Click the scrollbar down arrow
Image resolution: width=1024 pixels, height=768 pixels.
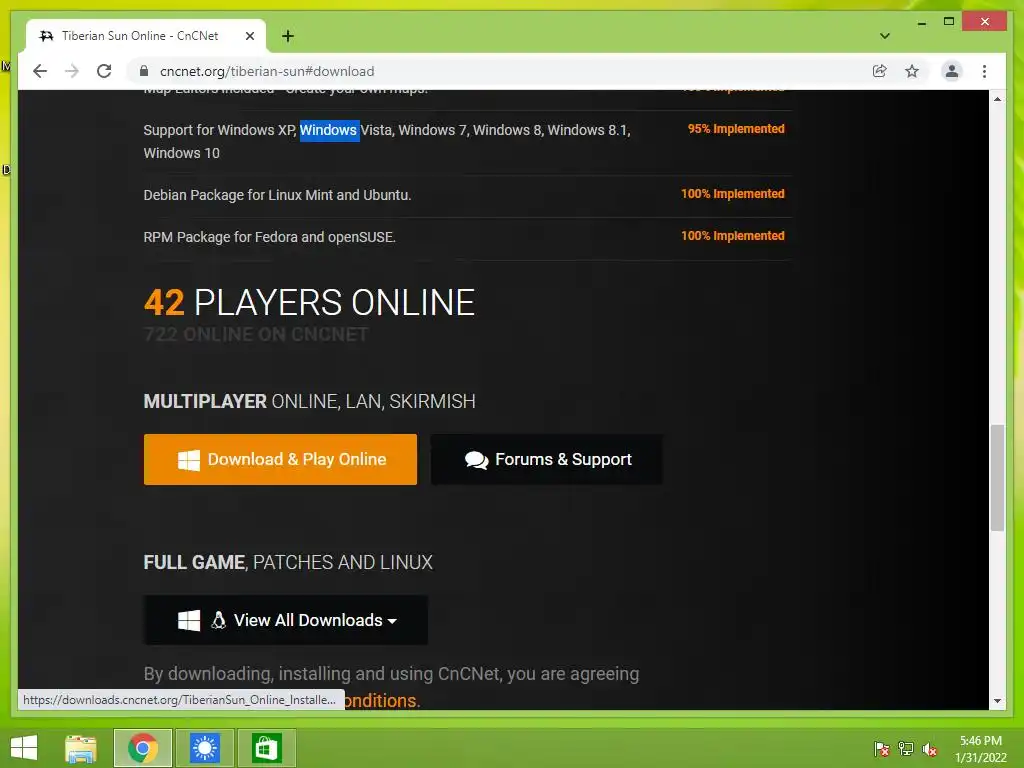coord(997,701)
